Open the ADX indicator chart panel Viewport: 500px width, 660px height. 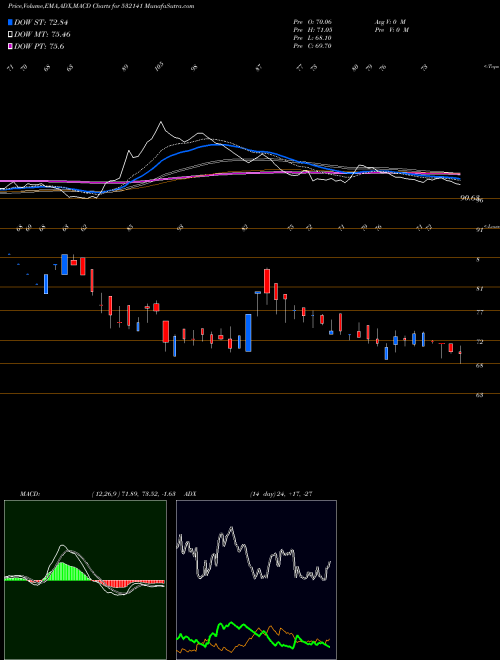pyautogui.click(x=256, y=580)
